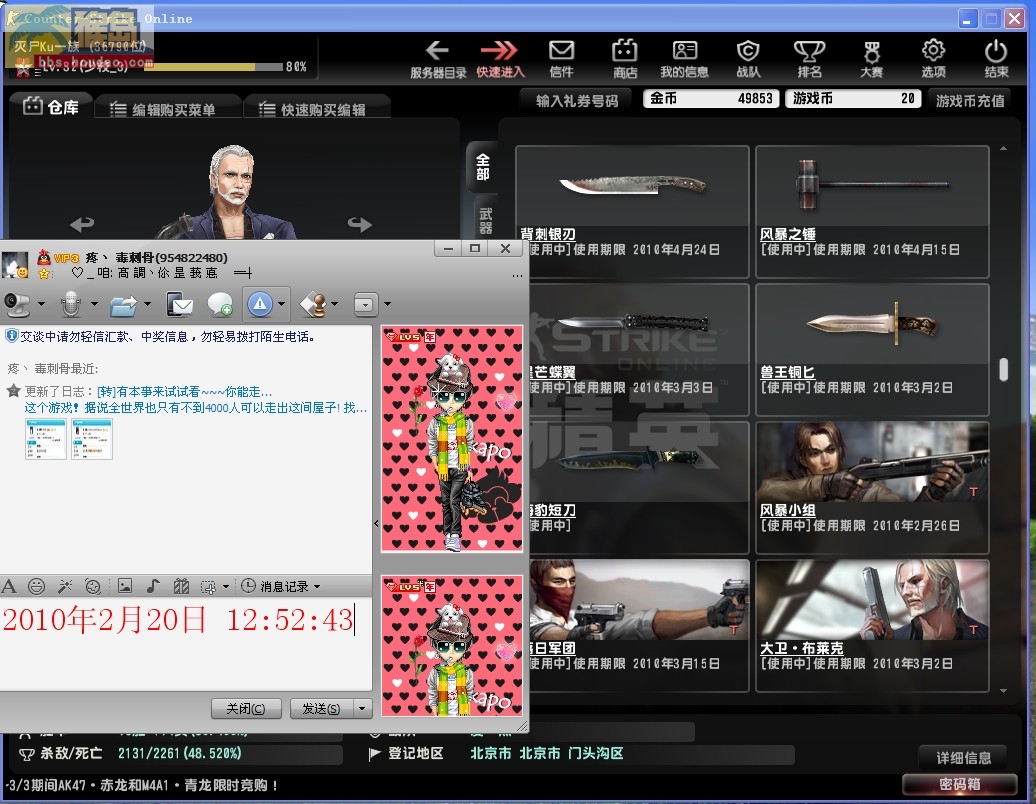Expand the file transfer dropdown arrow

point(147,304)
